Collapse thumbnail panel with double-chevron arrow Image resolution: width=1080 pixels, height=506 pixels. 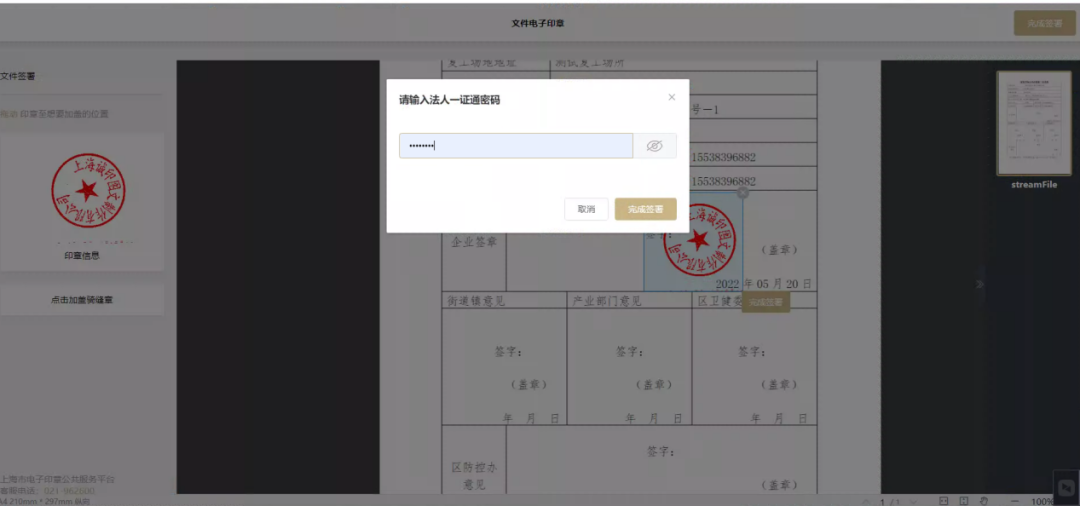(980, 284)
